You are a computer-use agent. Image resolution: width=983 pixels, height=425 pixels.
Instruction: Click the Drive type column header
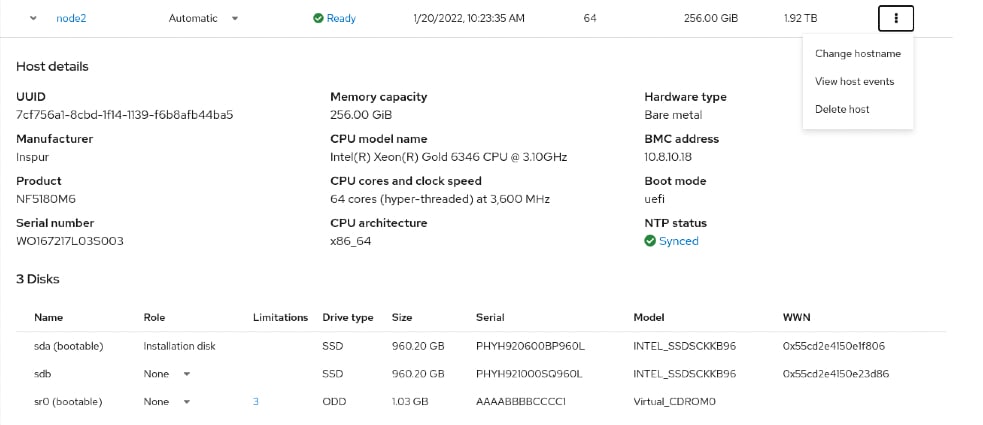(348, 317)
